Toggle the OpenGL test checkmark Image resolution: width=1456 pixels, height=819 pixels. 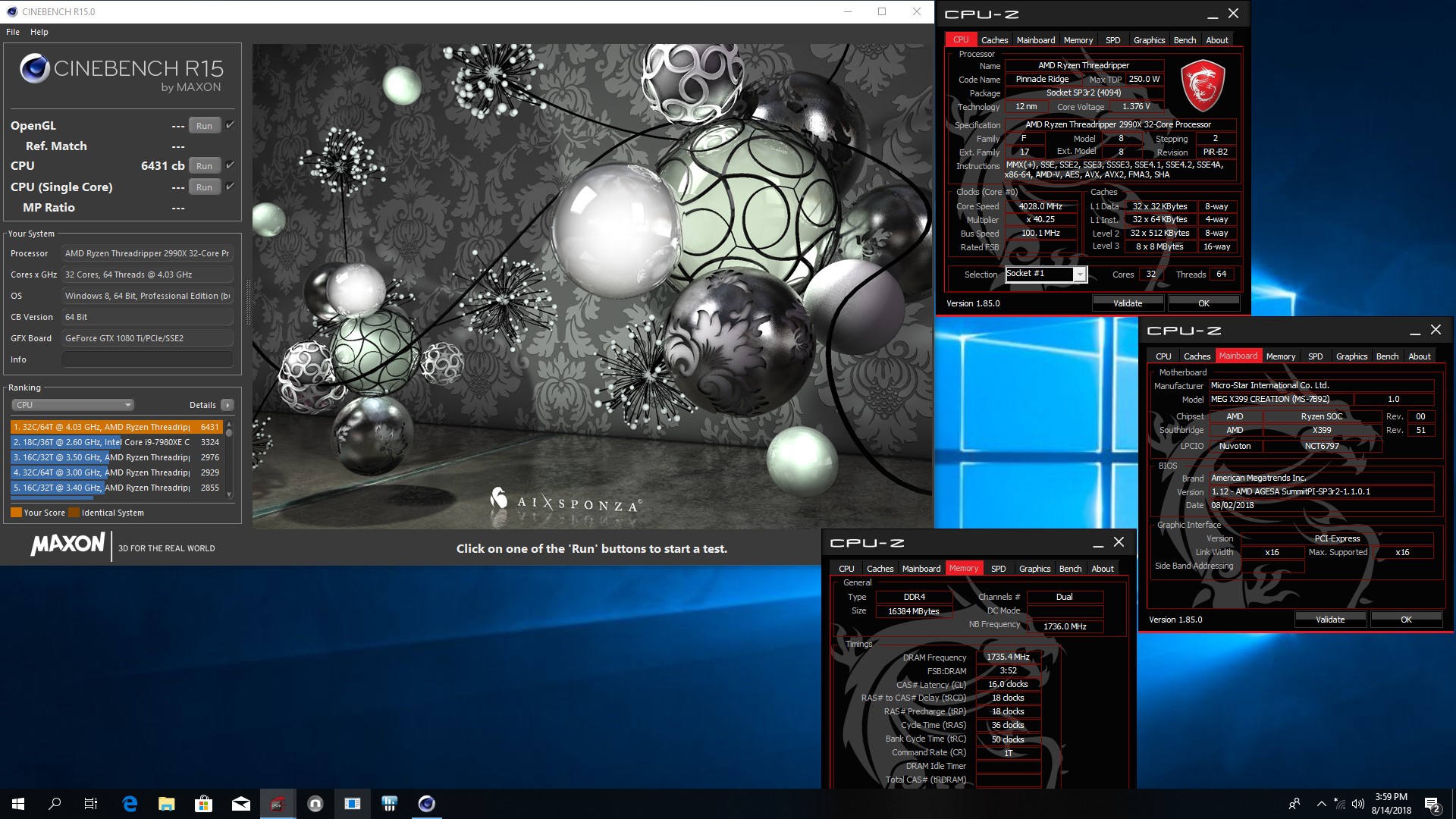[230, 124]
